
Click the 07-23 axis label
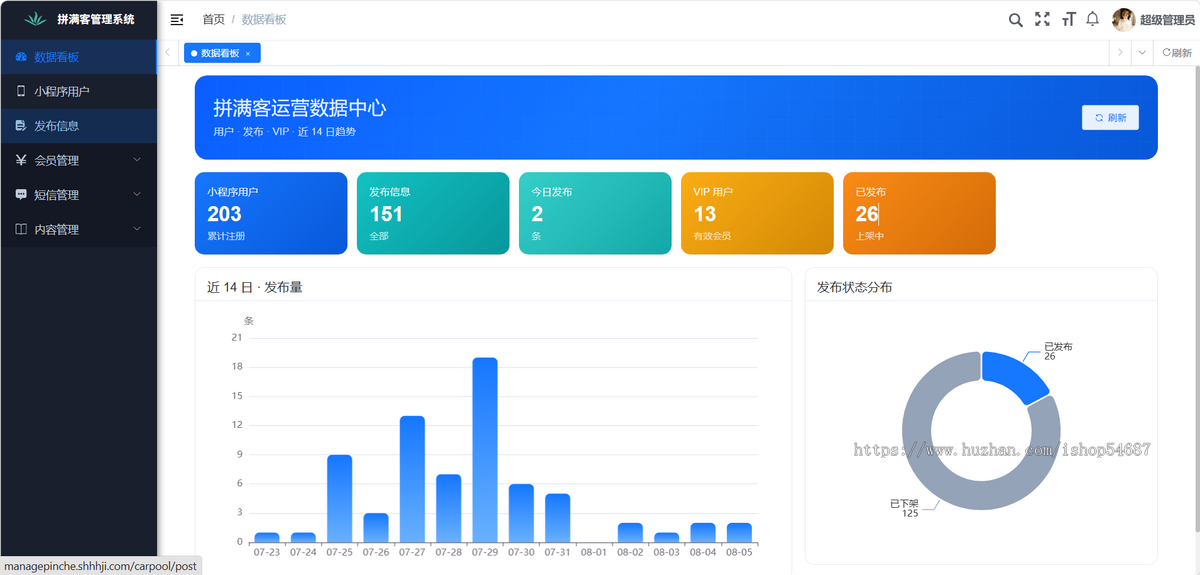[x=267, y=552]
